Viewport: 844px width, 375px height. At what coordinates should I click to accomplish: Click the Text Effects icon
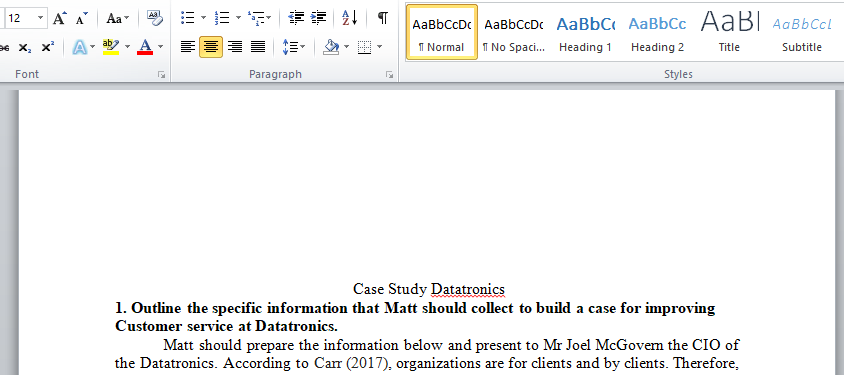(x=80, y=47)
